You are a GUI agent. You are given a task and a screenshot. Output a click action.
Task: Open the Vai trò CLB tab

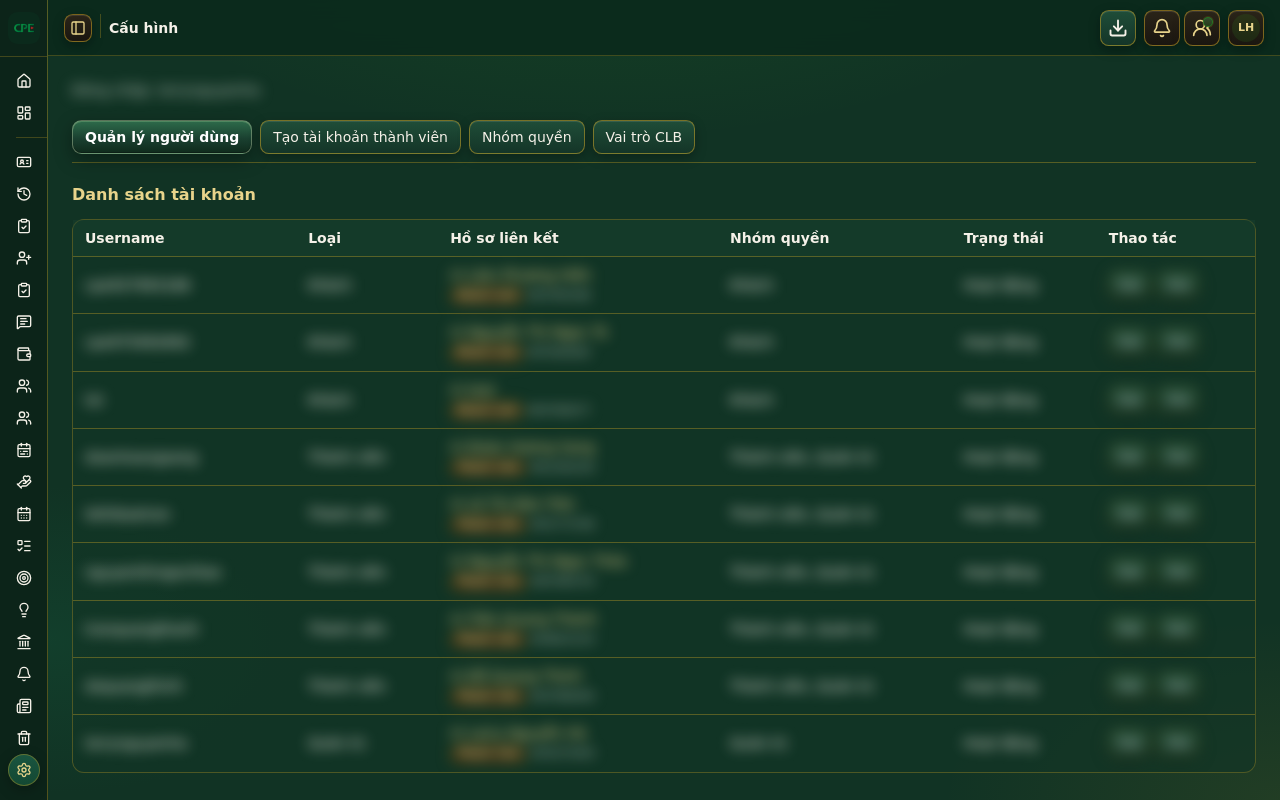pyautogui.click(x=644, y=137)
